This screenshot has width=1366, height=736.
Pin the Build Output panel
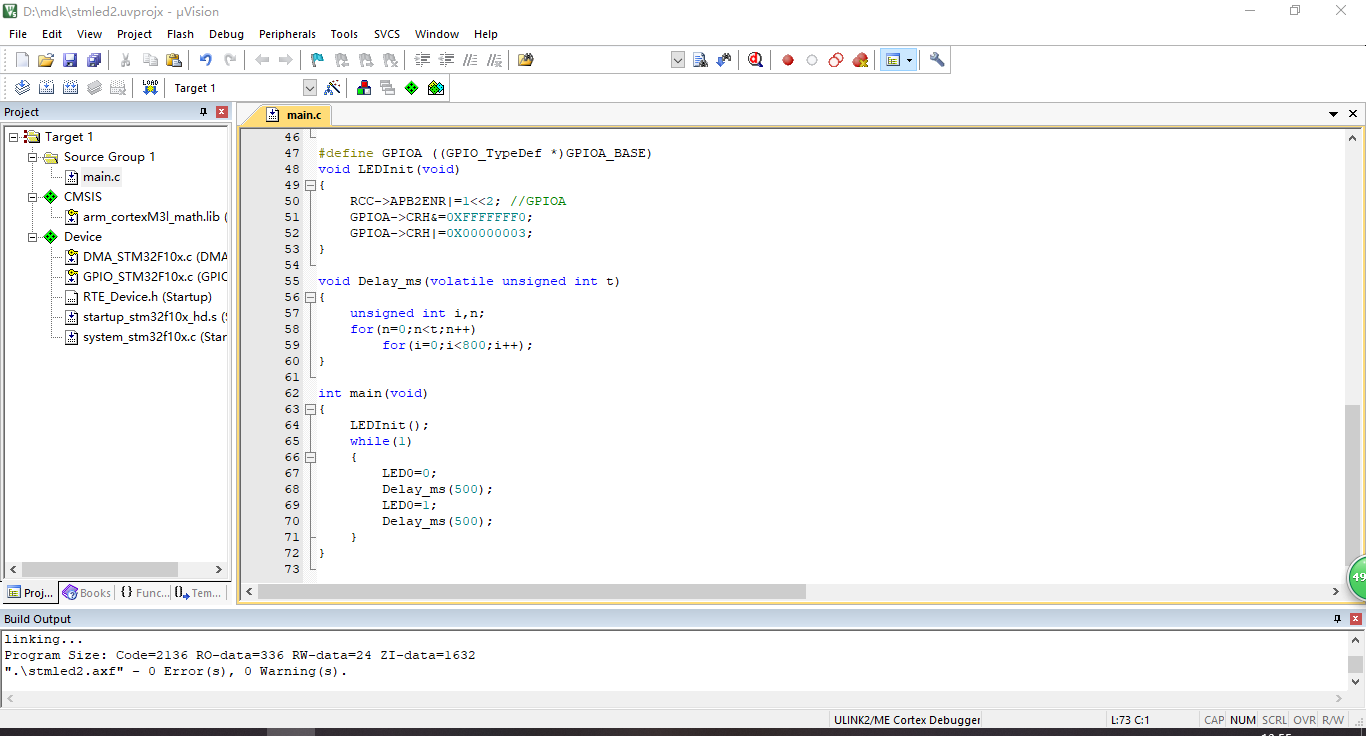(x=1337, y=619)
